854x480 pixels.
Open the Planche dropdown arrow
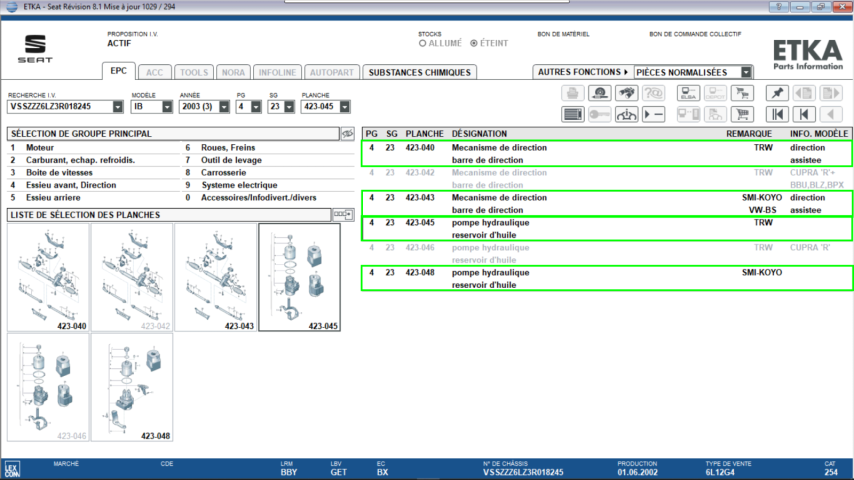click(344, 107)
